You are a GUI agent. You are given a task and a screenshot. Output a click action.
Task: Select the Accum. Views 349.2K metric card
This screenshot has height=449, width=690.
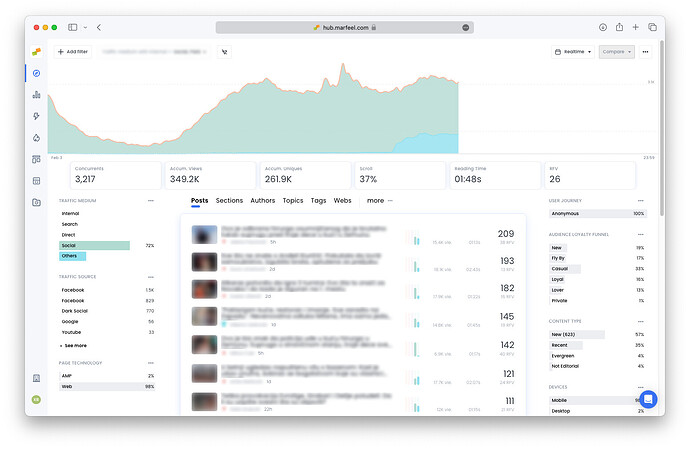coord(210,175)
